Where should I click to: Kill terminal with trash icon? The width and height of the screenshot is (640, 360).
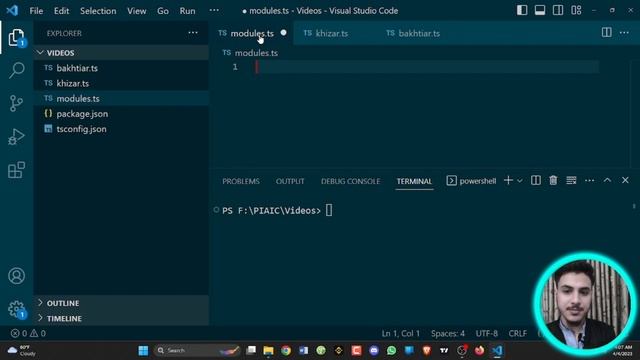(553, 180)
